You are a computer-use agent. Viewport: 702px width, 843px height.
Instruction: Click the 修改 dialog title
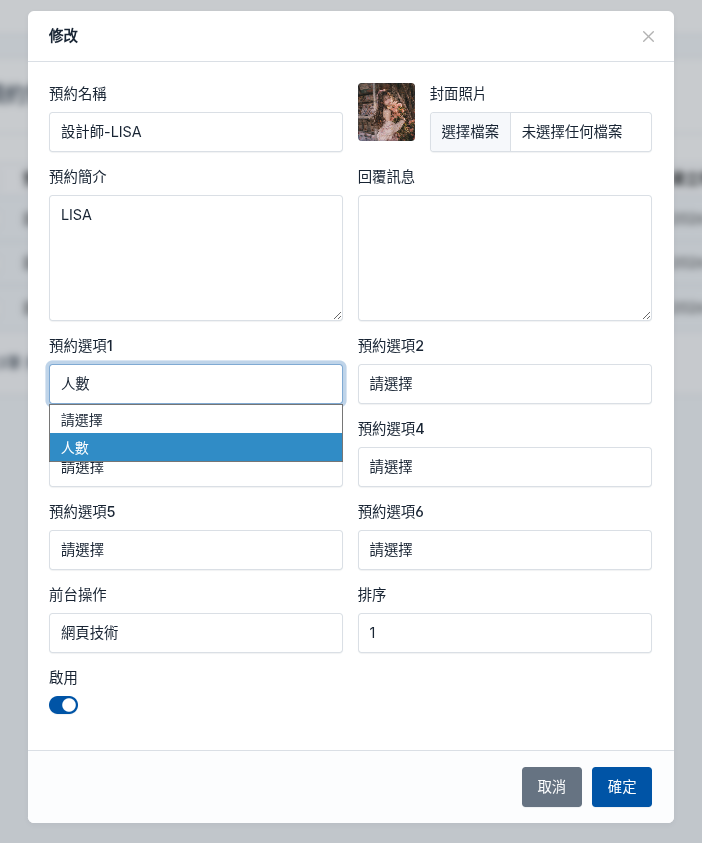point(63,35)
